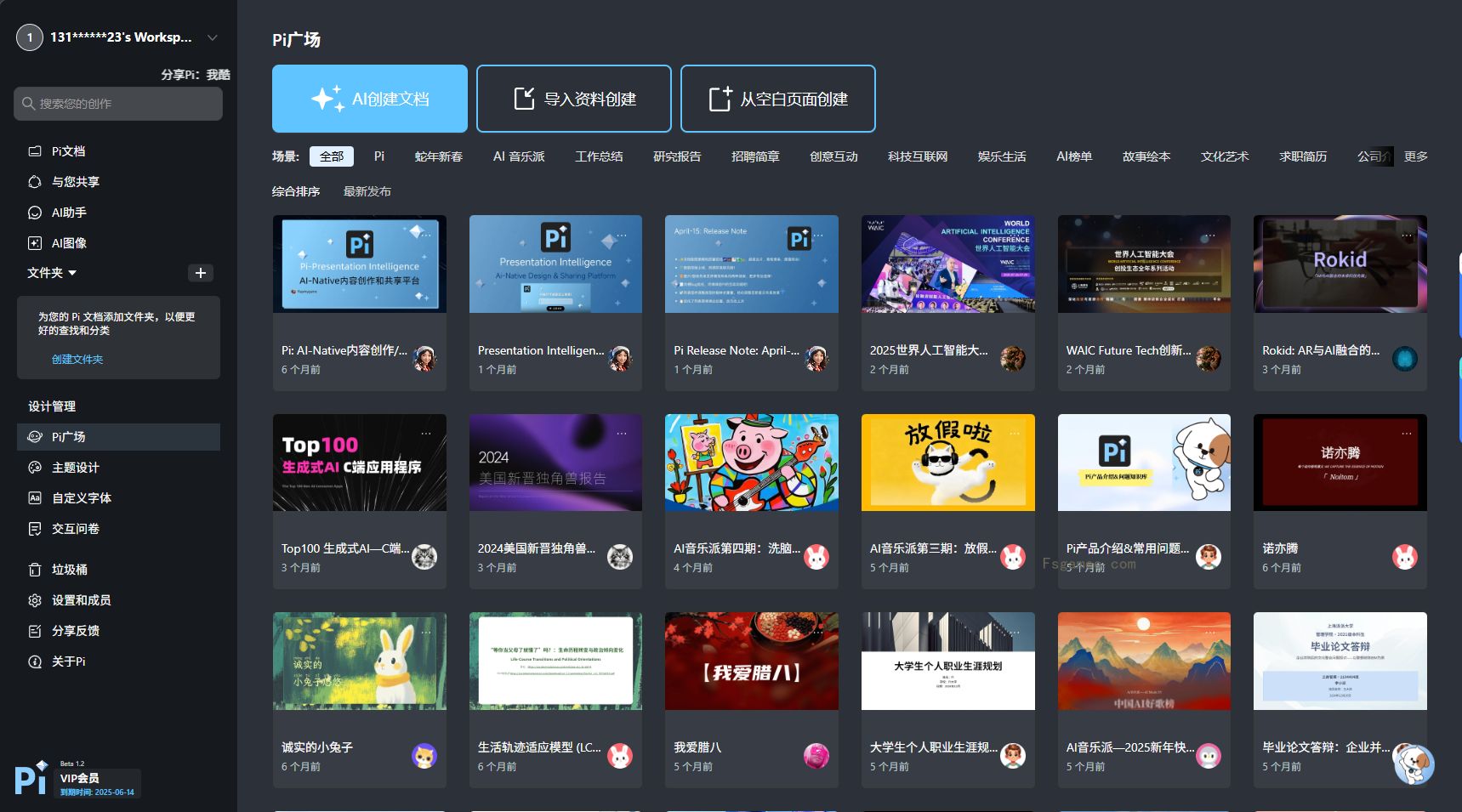Collapse the 文件夹 section arrow
Screen dimensions: 1462x812
pyautogui.click(x=72, y=273)
